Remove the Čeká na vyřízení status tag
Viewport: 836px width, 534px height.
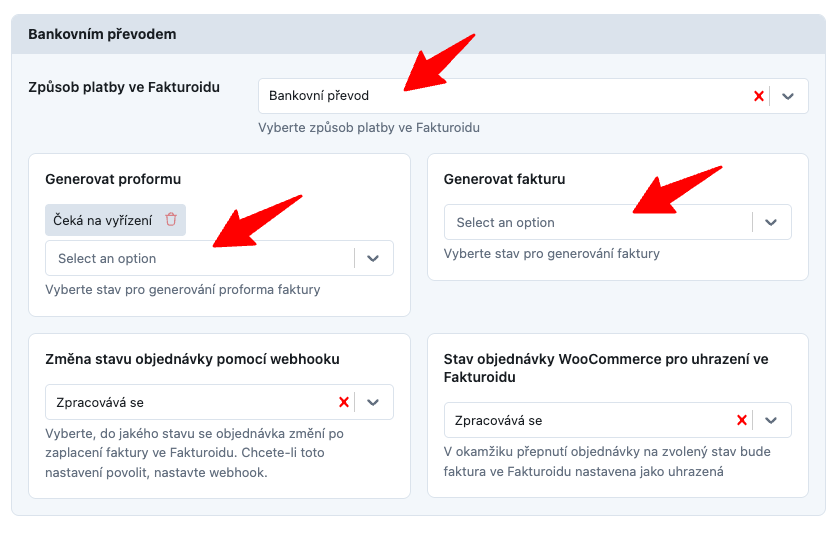[x=171, y=220]
